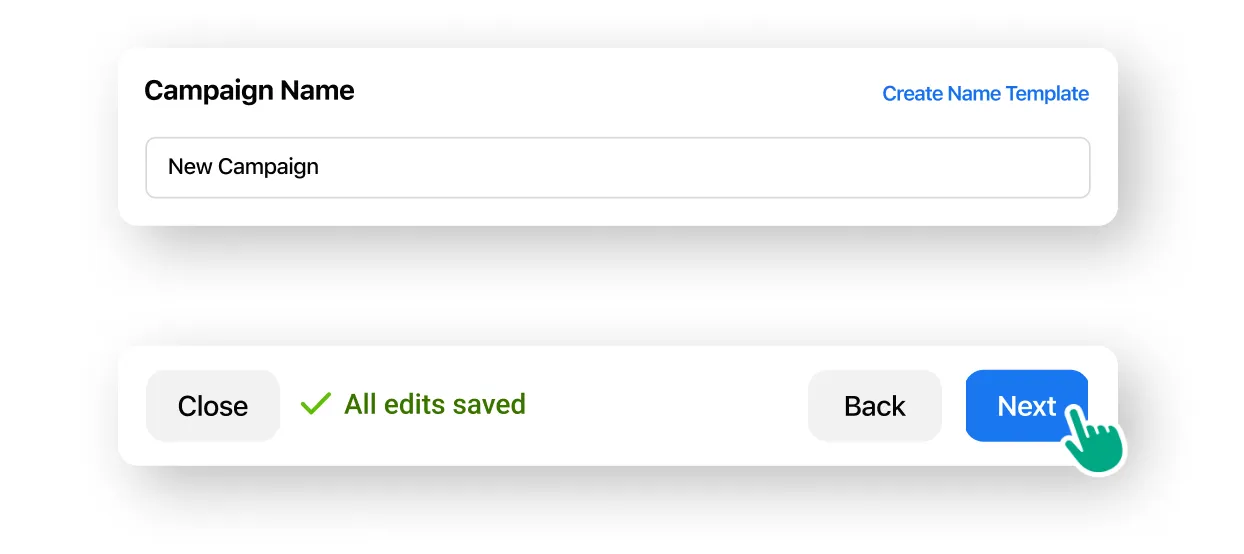Image resolution: width=1244 pixels, height=554 pixels.
Task: Click the gray Close button at left
Action: click(x=213, y=406)
